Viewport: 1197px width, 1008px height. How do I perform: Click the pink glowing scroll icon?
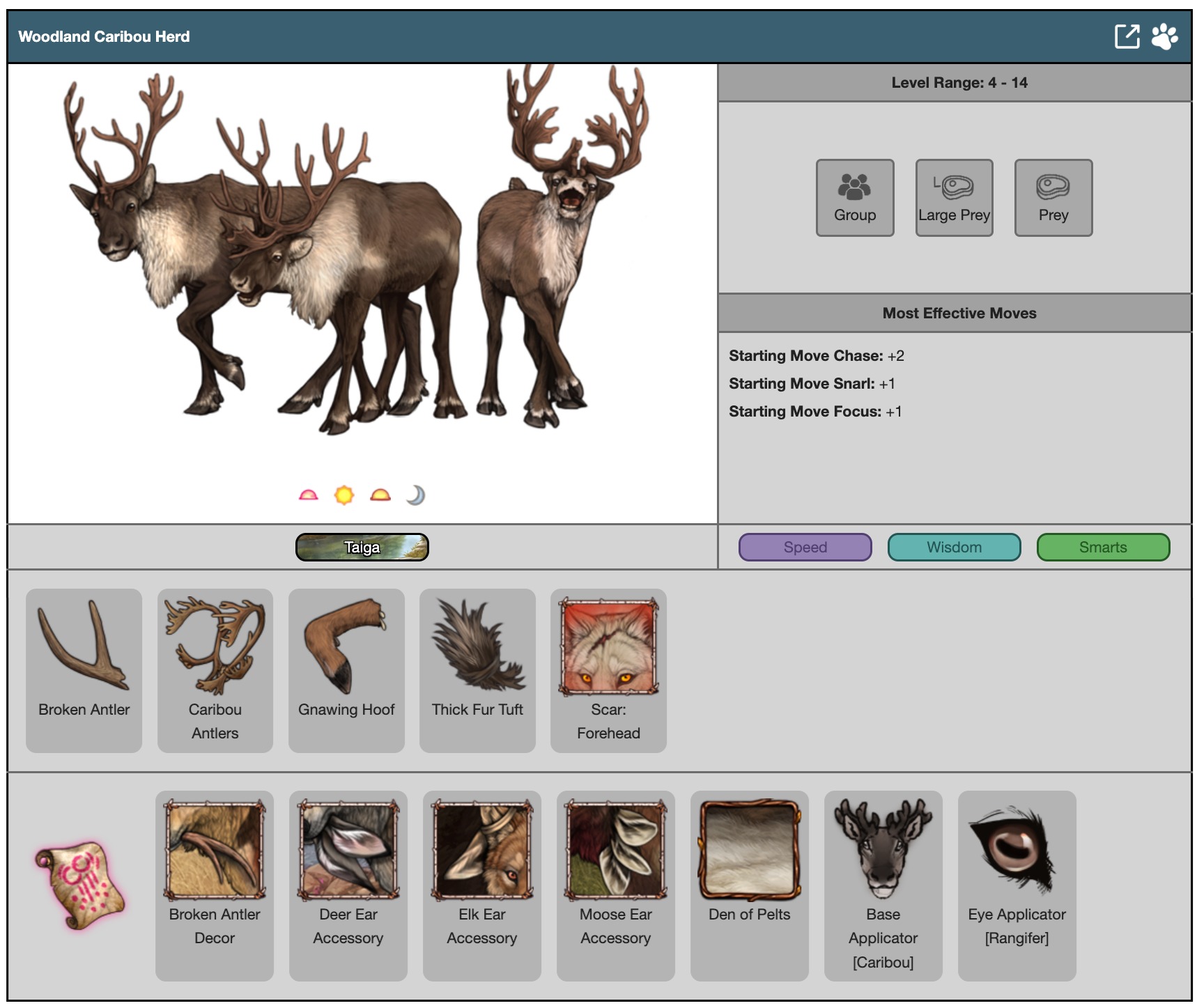click(x=81, y=885)
